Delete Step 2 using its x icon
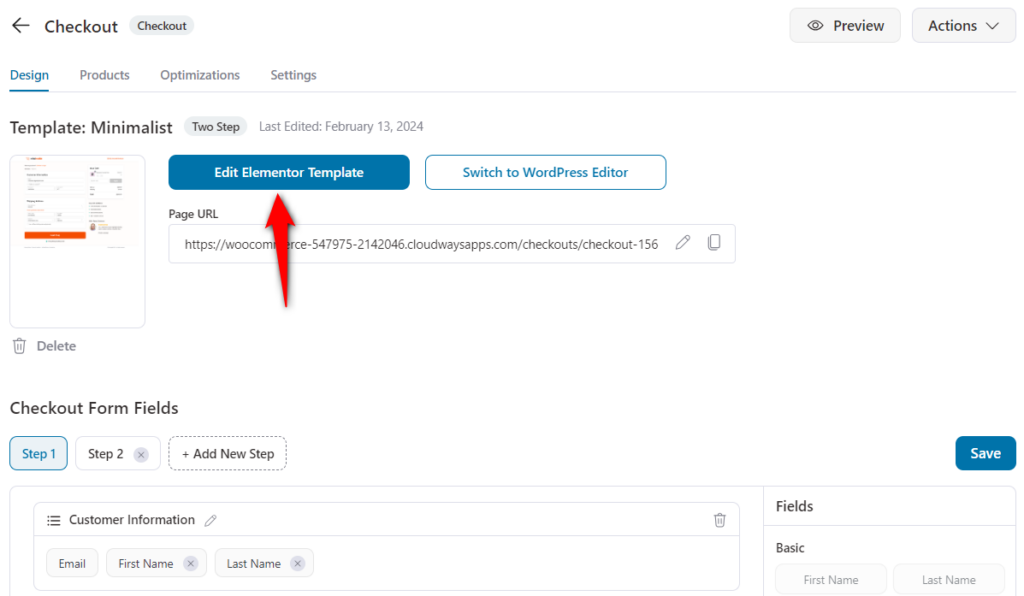 pos(139,453)
